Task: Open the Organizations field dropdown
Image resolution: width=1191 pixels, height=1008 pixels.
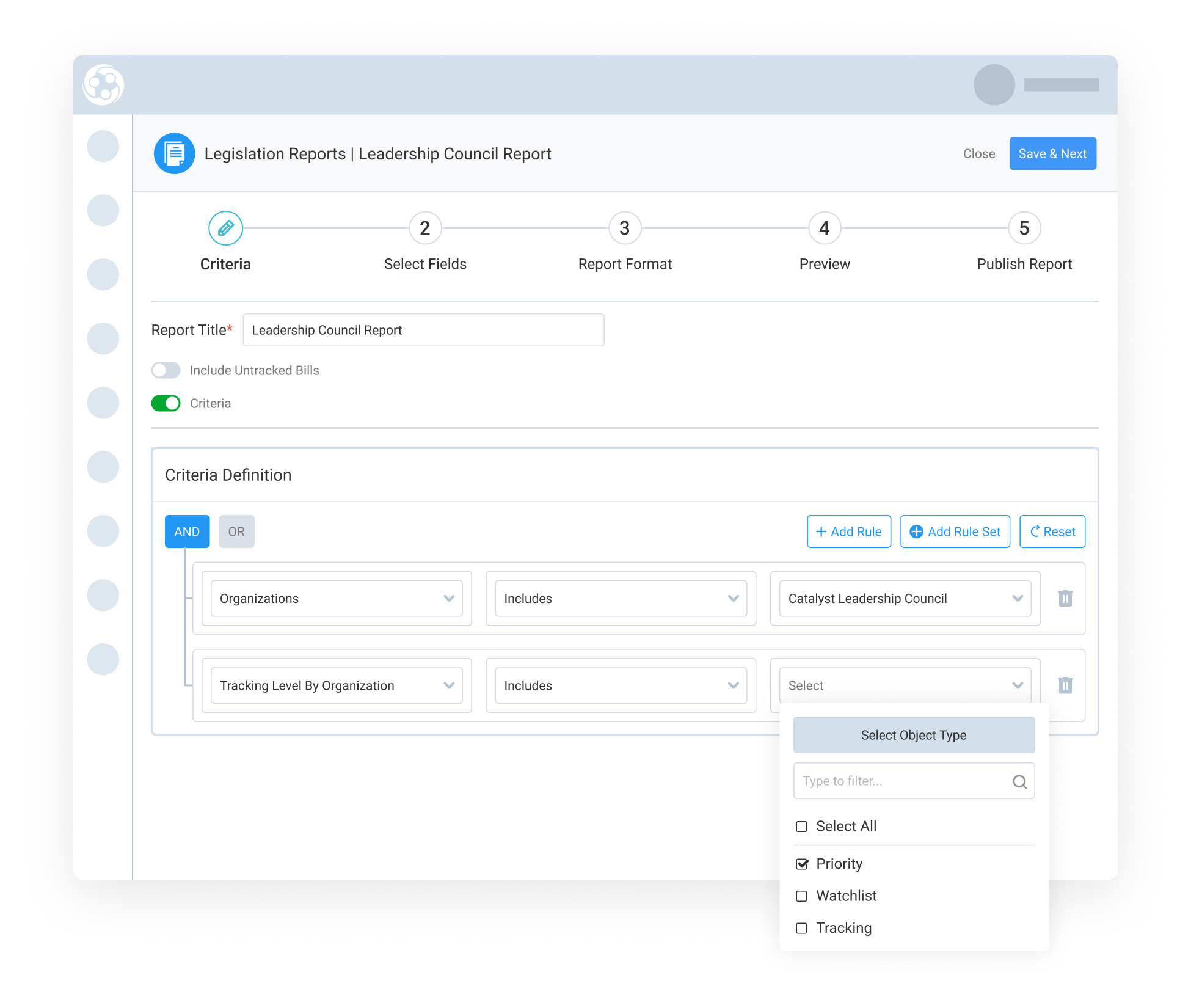Action: point(451,598)
